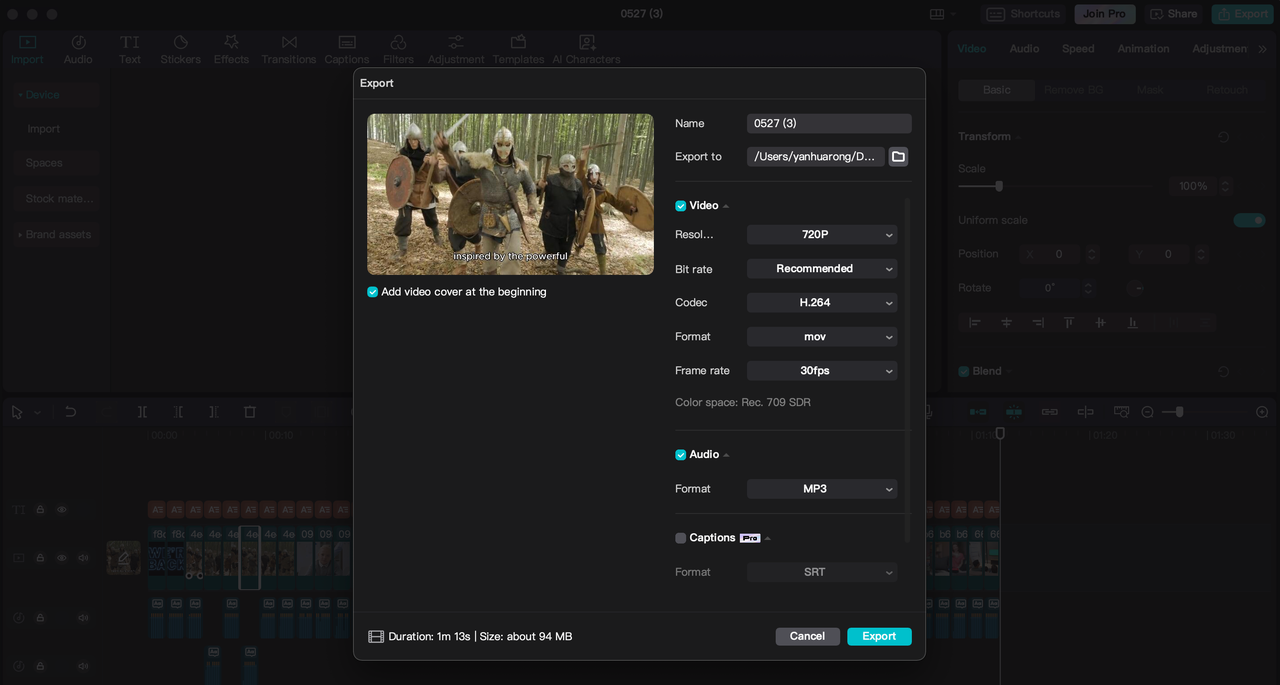Toggle the Audio export checkbox
The height and width of the screenshot is (685, 1280).
pyautogui.click(x=681, y=455)
